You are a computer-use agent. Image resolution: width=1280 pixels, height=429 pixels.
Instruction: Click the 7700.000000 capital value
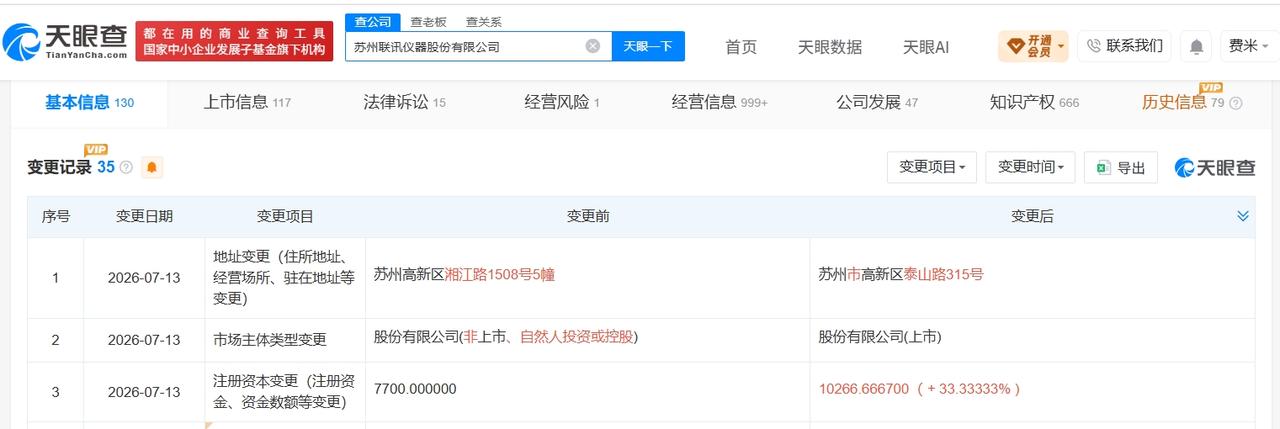tap(415, 389)
